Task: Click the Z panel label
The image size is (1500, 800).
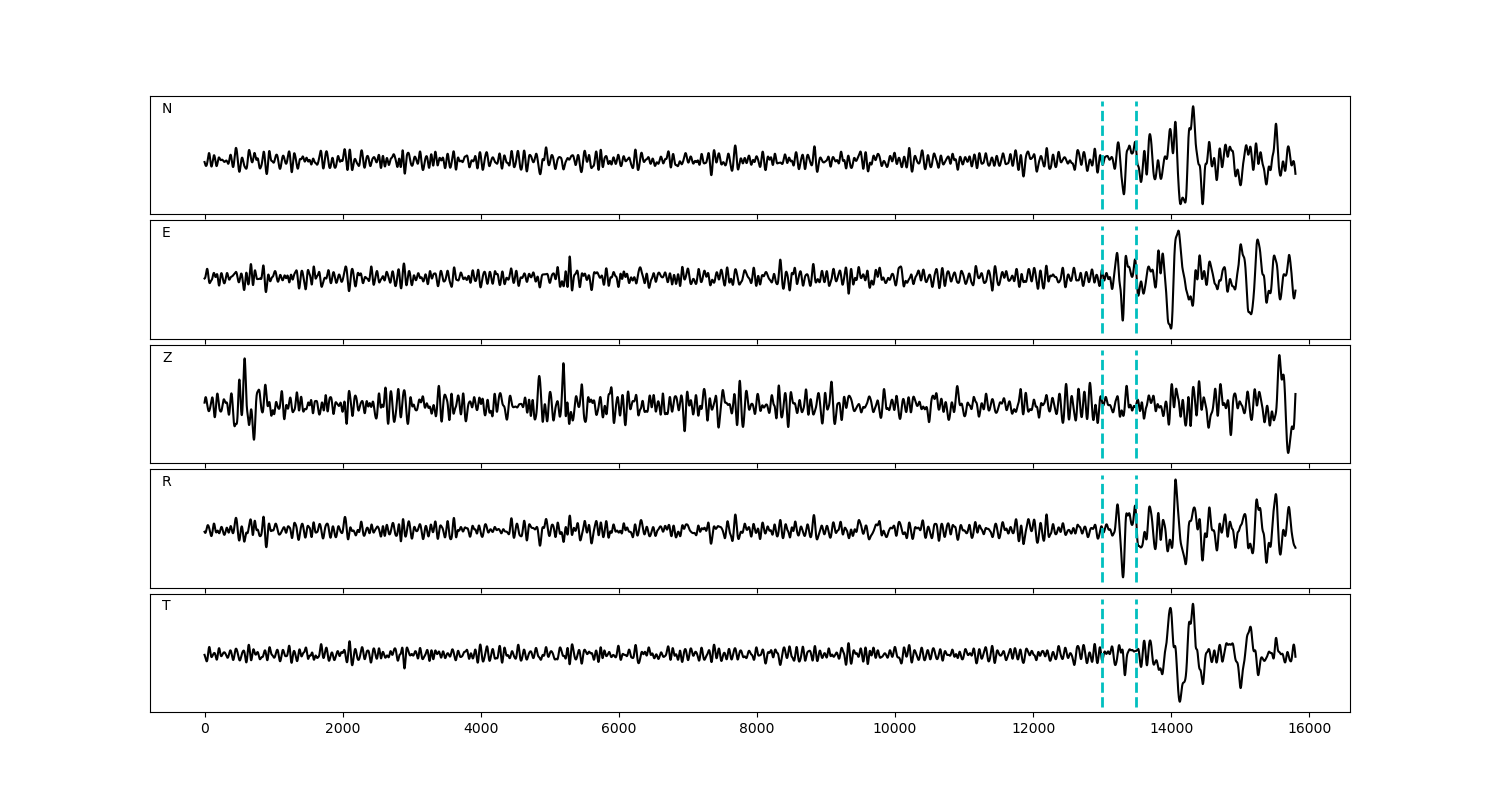Action: (167, 358)
